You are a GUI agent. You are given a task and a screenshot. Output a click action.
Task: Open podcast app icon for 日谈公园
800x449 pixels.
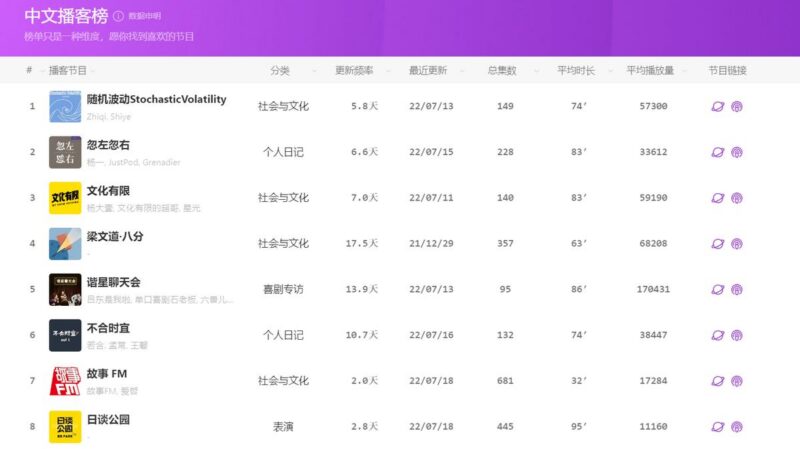point(737,427)
